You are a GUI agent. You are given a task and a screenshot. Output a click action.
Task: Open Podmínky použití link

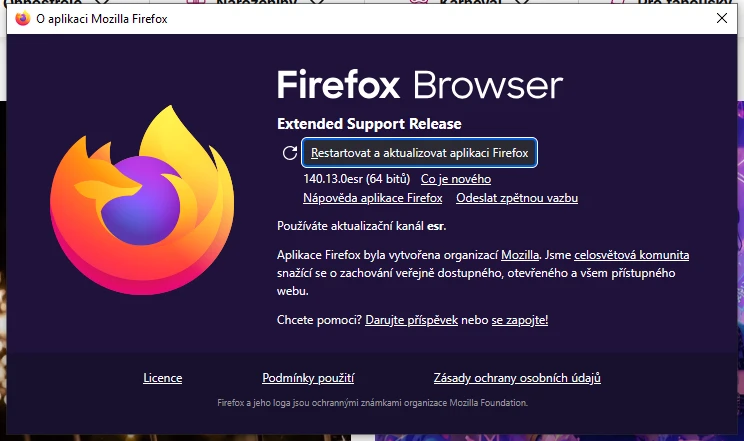point(308,378)
